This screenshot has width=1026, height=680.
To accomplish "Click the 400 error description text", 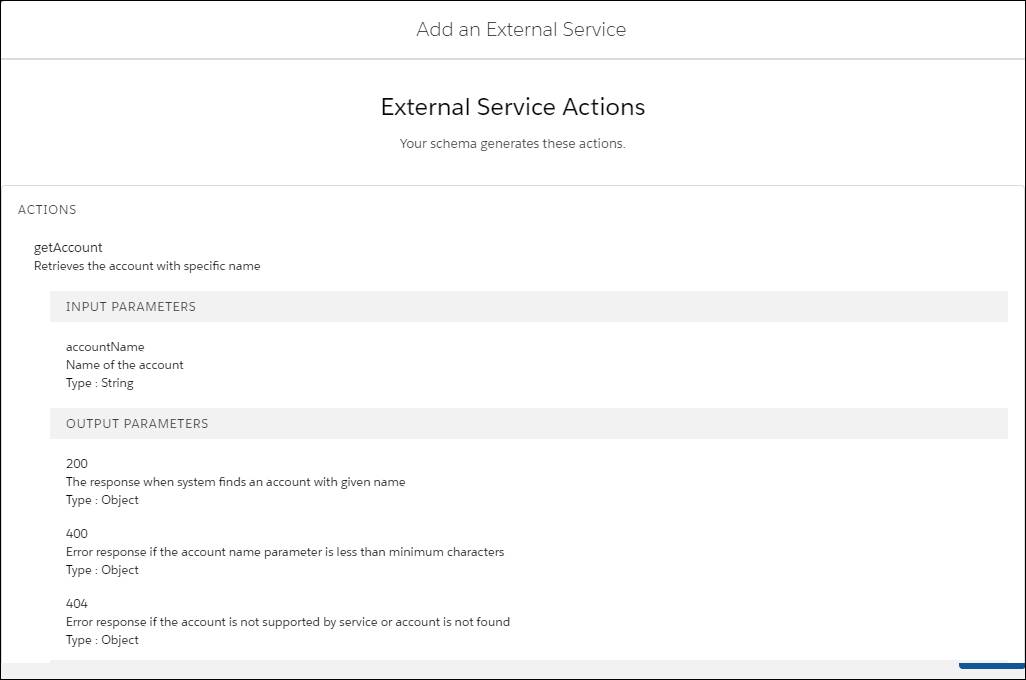I will [x=285, y=552].
